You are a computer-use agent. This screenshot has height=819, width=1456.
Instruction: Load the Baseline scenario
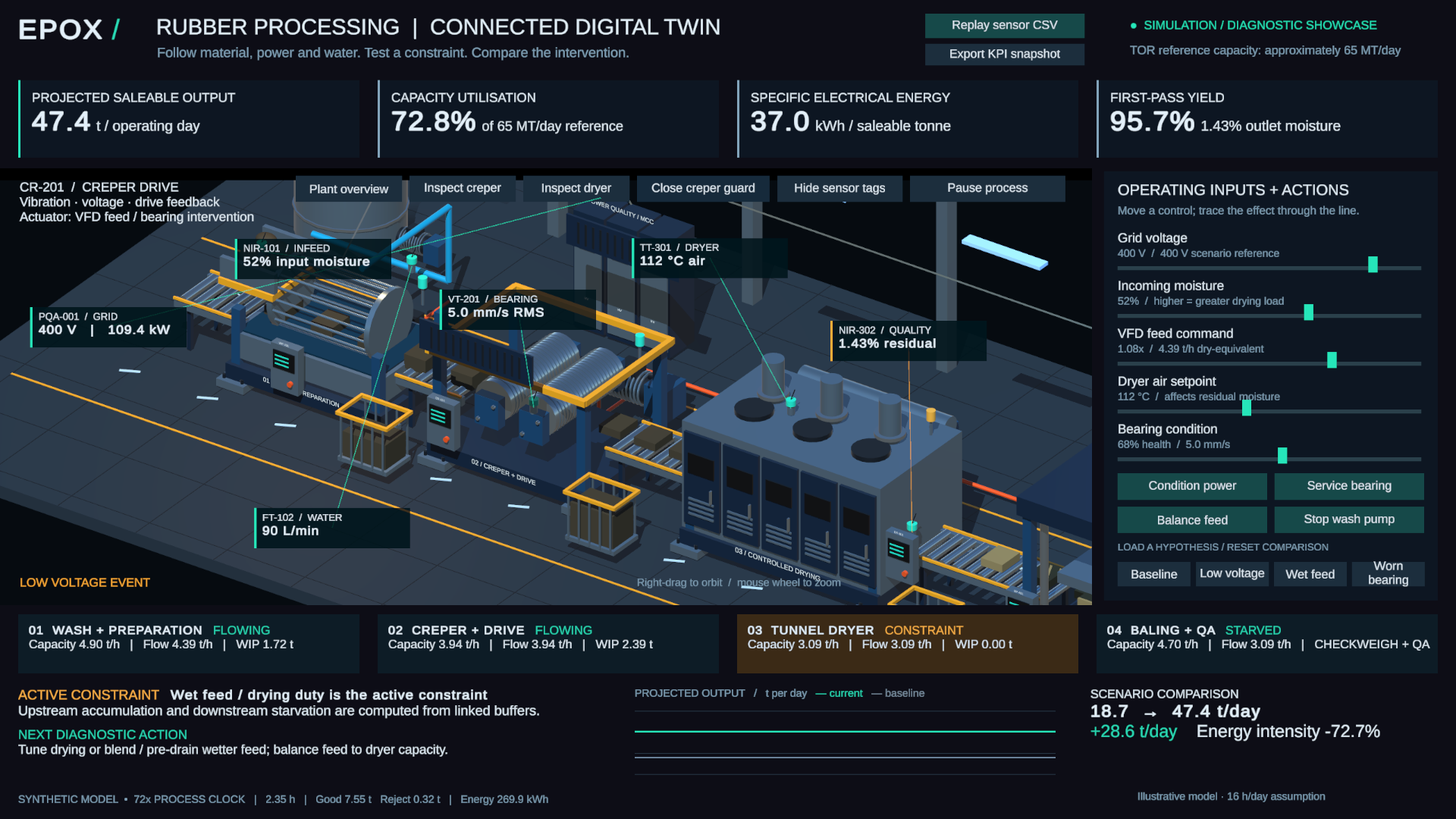(1153, 574)
